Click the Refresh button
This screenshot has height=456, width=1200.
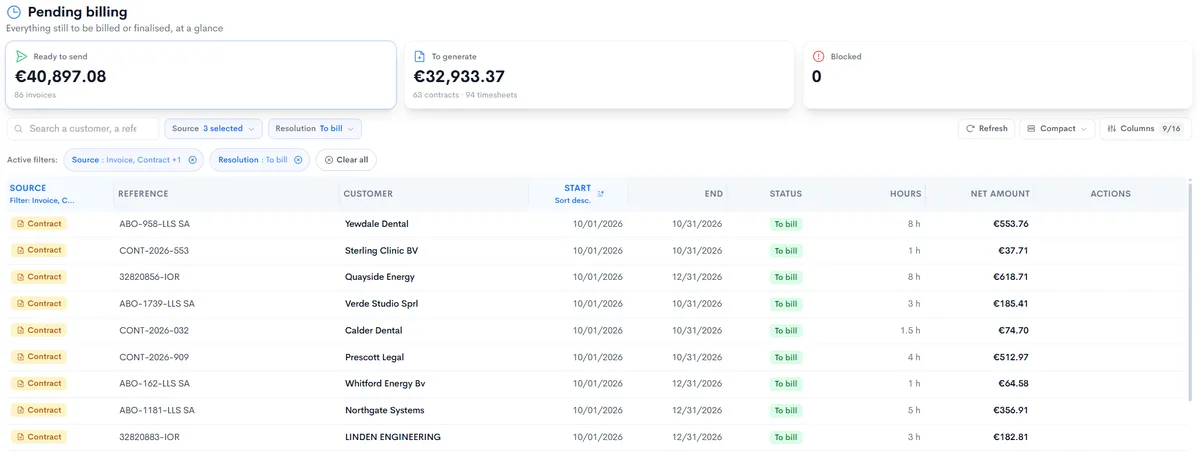pos(986,129)
